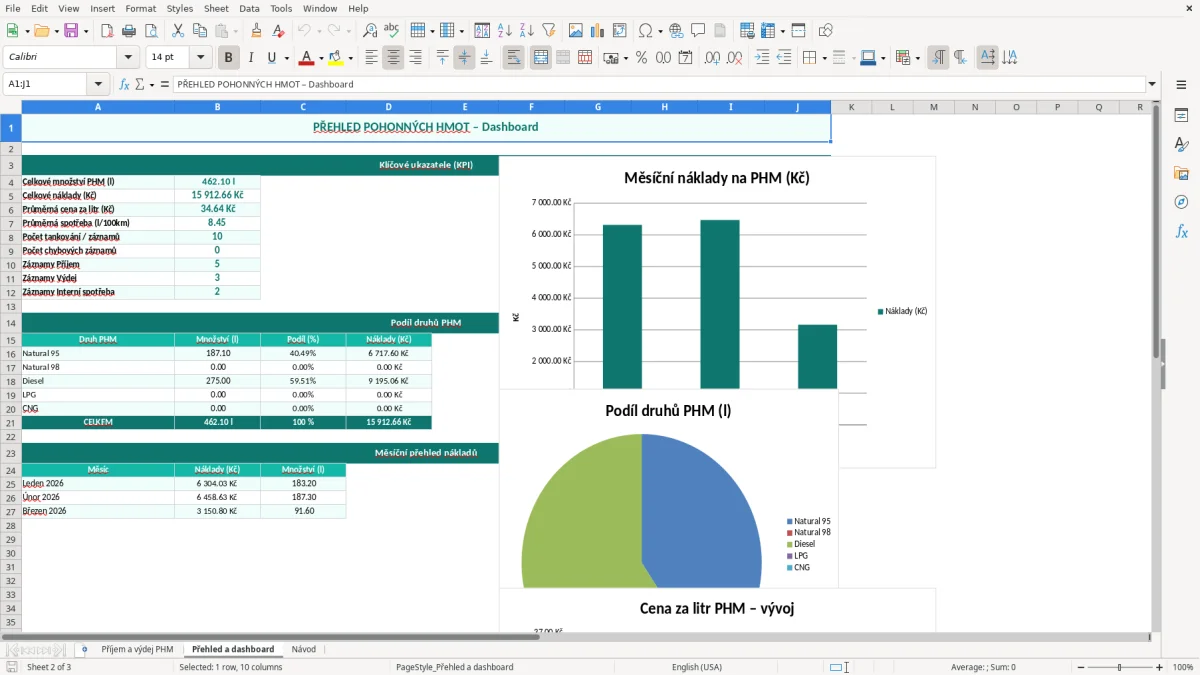Insert a comment
Image resolution: width=1200 pixels, height=675 pixels.
pyautogui.click(x=698, y=31)
